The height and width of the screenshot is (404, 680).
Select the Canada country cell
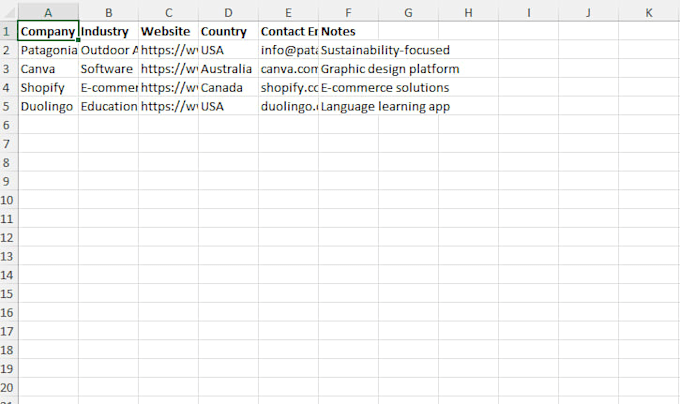point(229,87)
